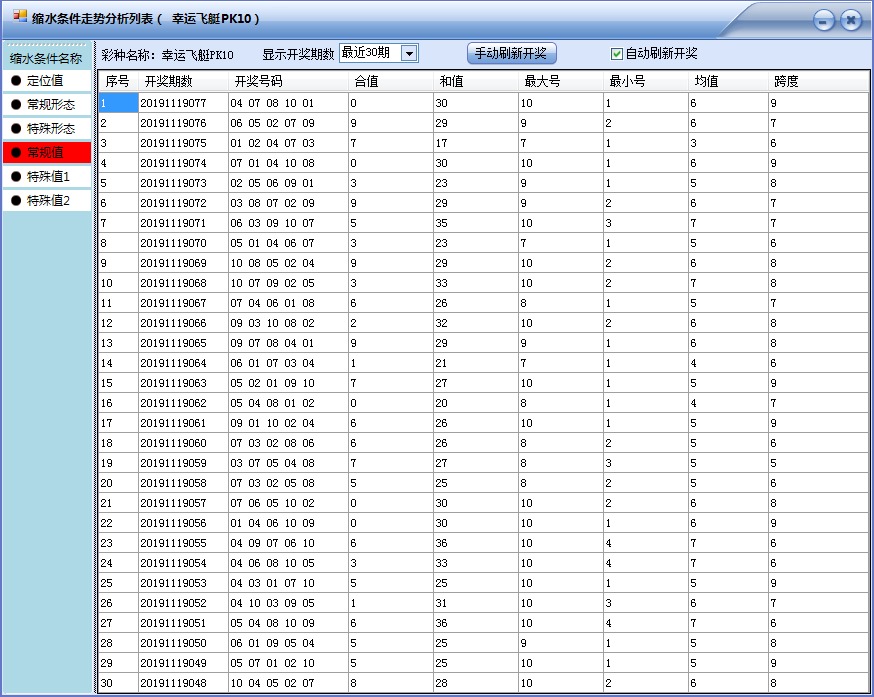
Task: Click the minimize button in the title bar
Action: pos(824,18)
